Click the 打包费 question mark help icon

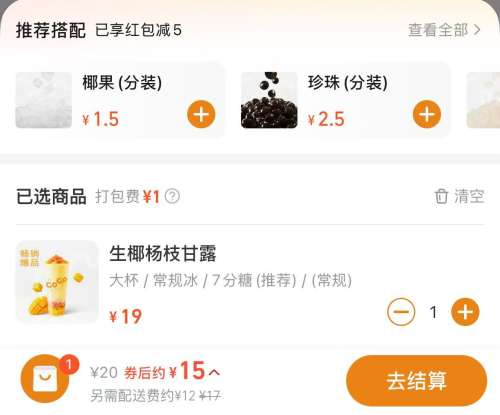tap(172, 196)
